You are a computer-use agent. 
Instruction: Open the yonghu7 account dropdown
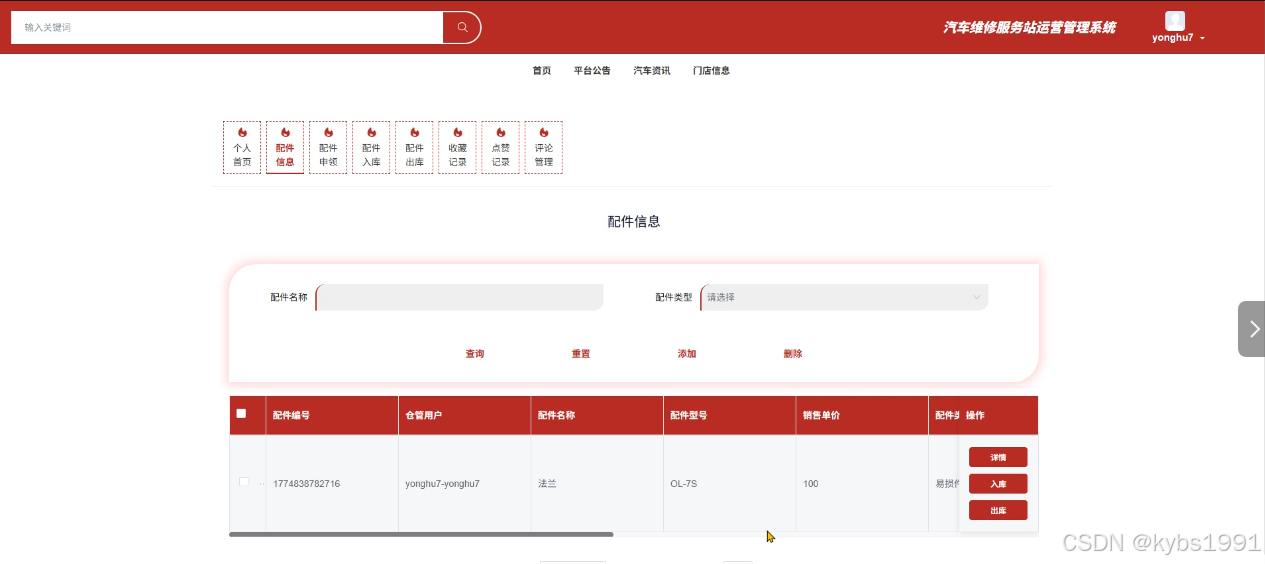click(1178, 37)
